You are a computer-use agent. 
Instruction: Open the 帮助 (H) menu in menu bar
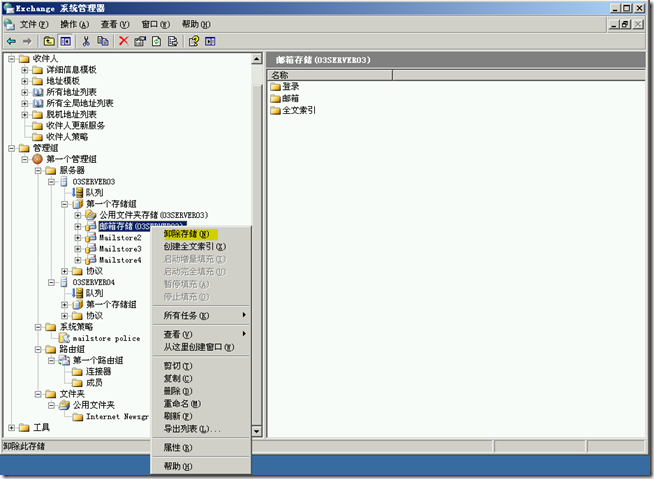coord(196,25)
